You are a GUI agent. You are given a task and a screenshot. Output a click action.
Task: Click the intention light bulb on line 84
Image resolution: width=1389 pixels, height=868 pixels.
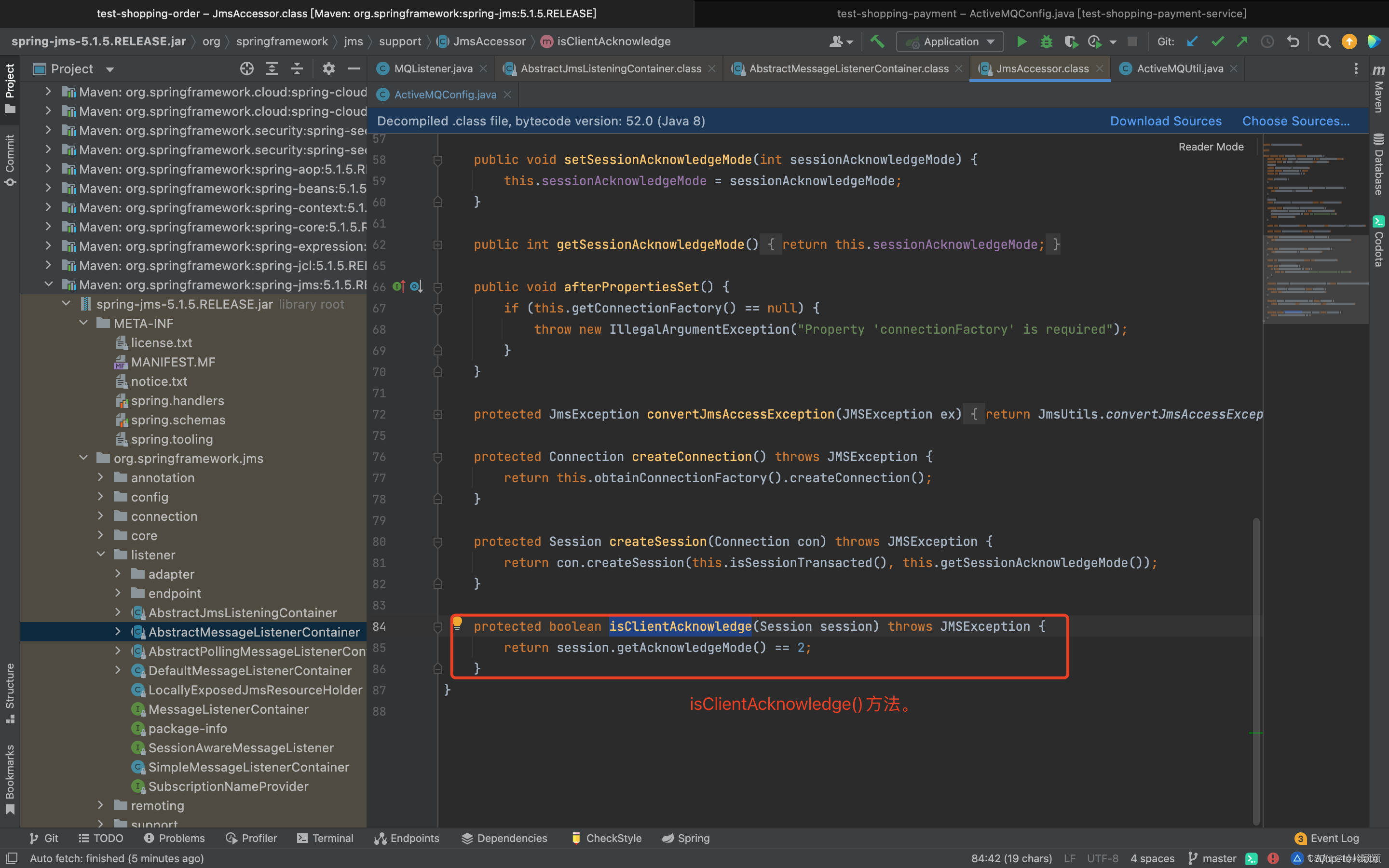(457, 622)
